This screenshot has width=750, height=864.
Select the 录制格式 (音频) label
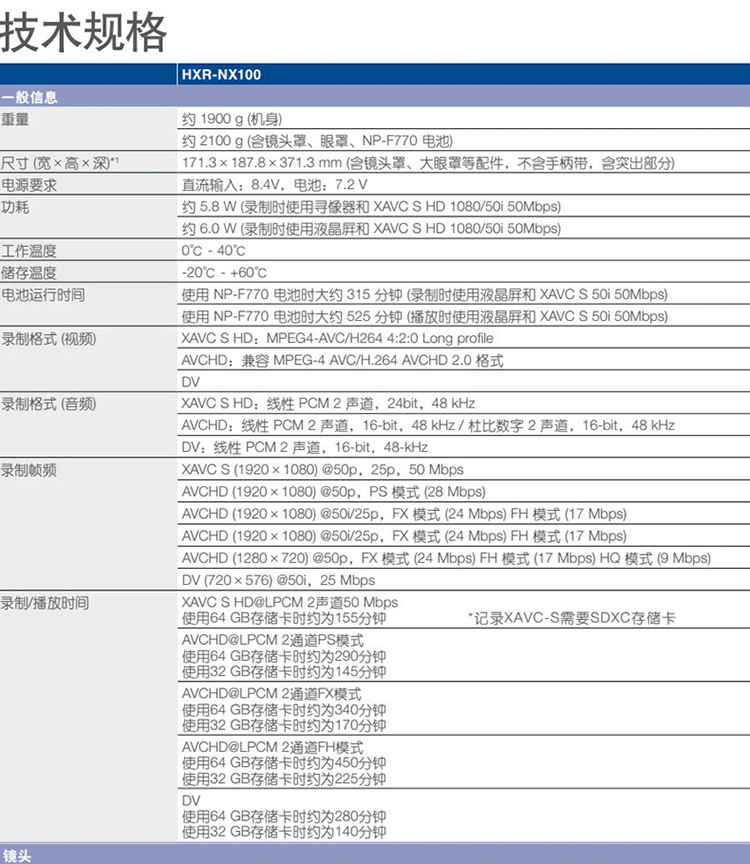point(48,404)
